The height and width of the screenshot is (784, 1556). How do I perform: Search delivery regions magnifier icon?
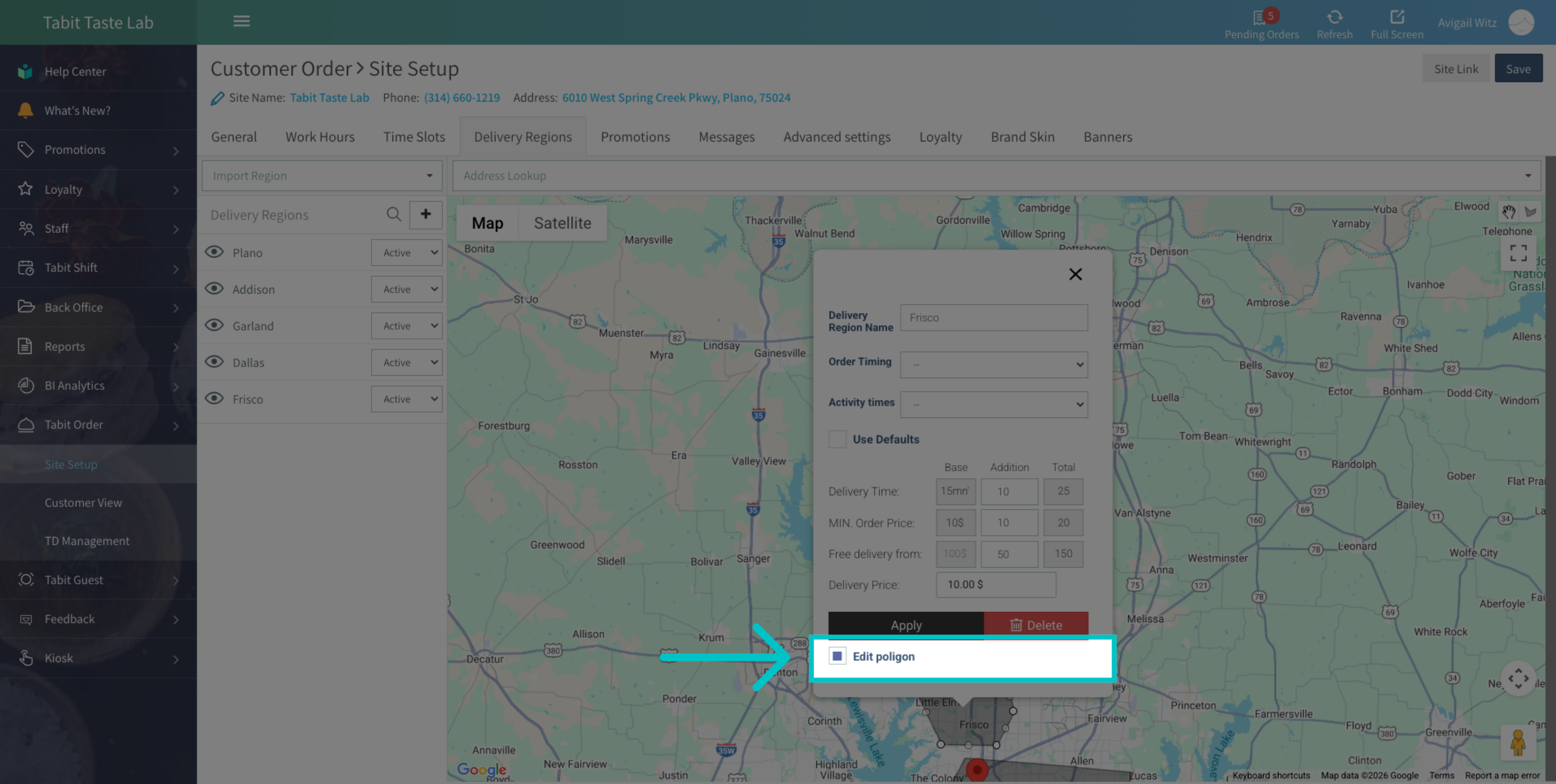coord(394,214)
